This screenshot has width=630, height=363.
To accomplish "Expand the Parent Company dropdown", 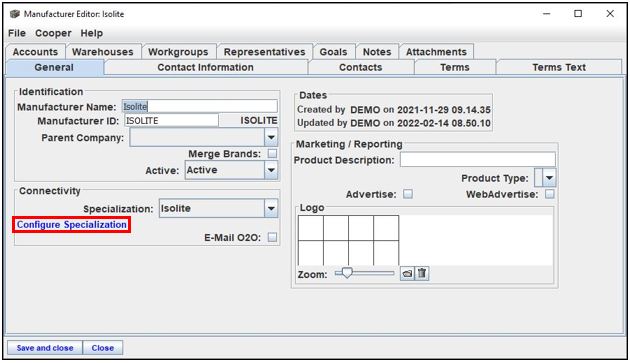I will [x=271, y=137].
